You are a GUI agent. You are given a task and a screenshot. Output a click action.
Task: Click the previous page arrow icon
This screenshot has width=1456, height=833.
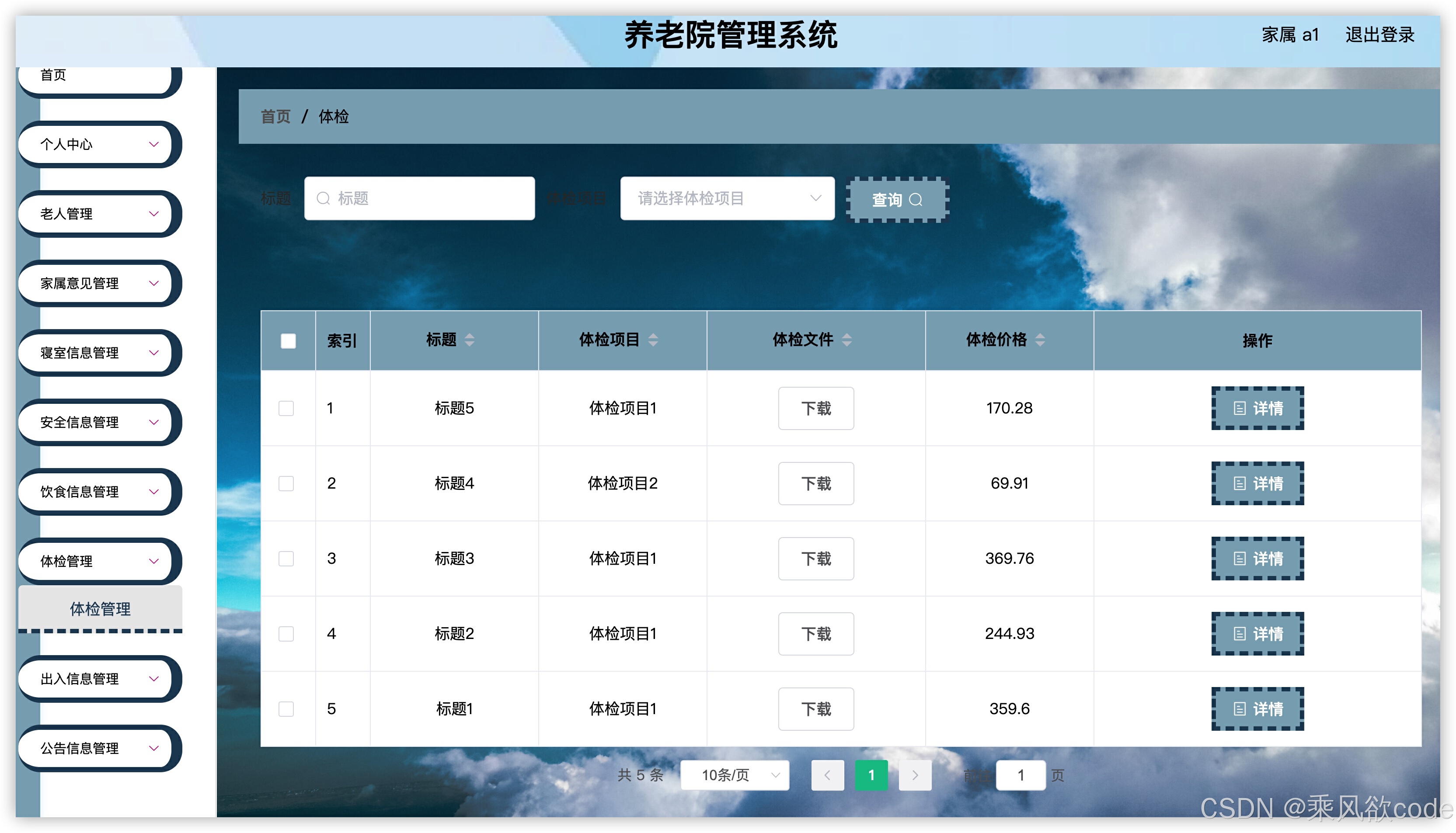(x=828, y=775)
